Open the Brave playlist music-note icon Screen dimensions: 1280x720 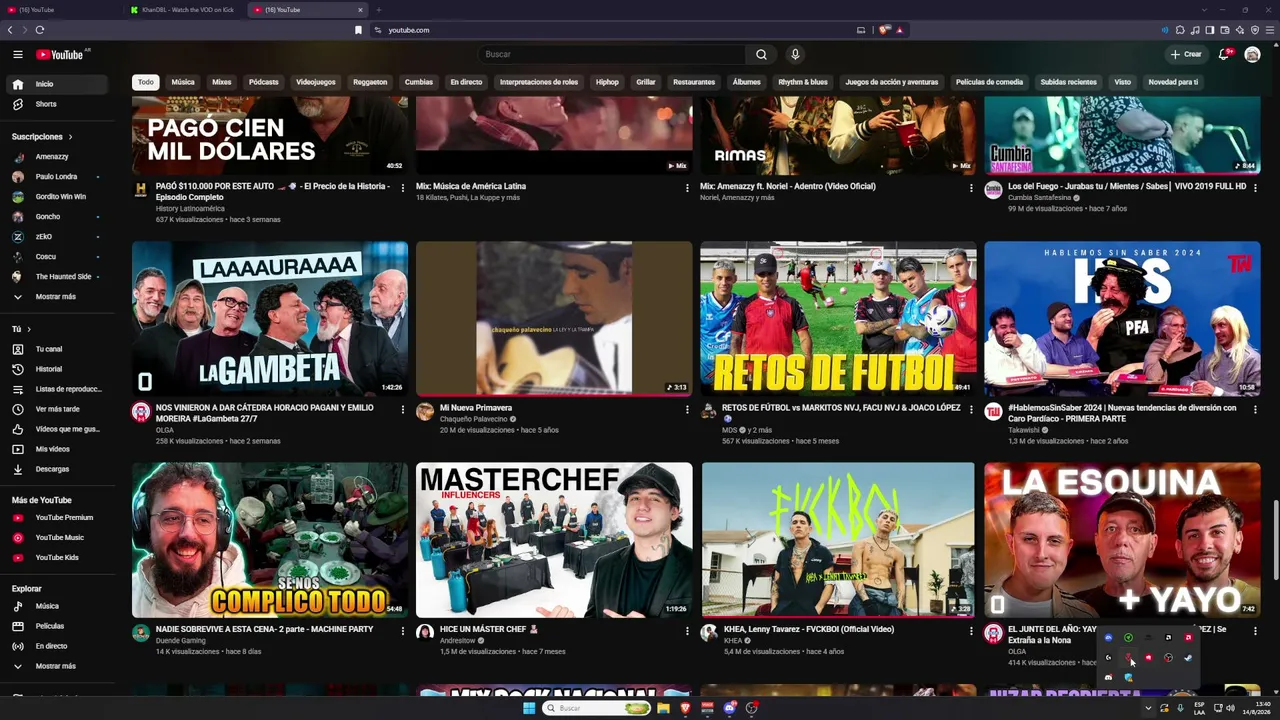coord(1195,30)
